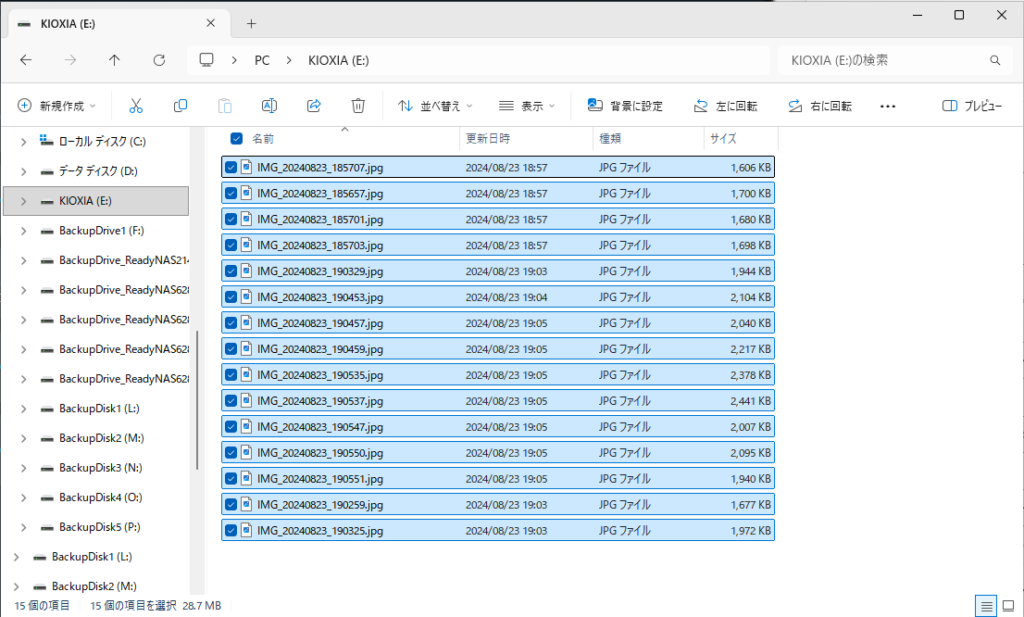
Task: Deselect checkbox of IMG_20240823_190325.jpg
Action: coord(231,530)
